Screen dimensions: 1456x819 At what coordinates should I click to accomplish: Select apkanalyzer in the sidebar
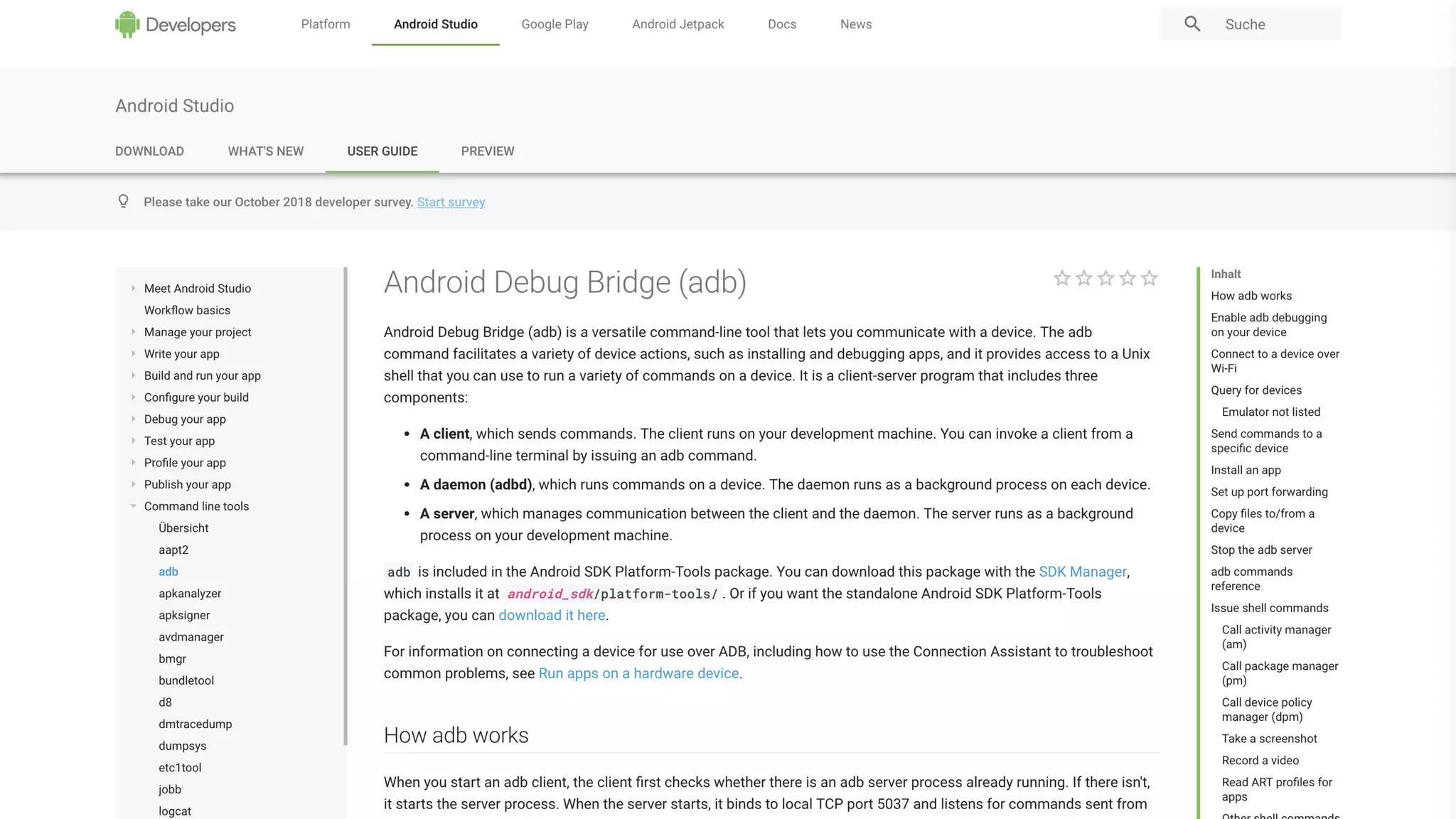pyautogui.click(x=190, y=593)
